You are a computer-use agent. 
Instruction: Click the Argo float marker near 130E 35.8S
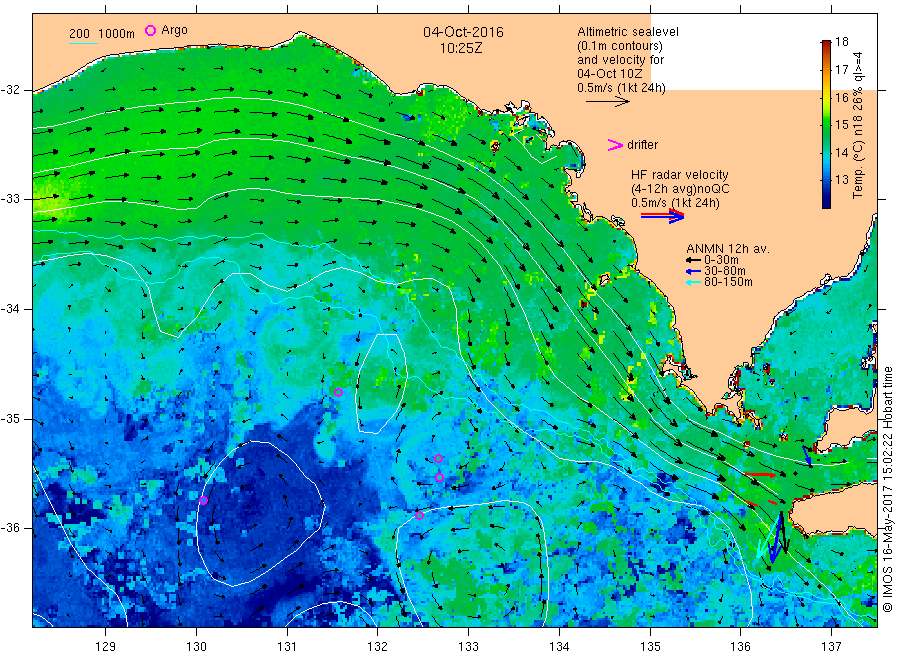click(x=203, y=500)
